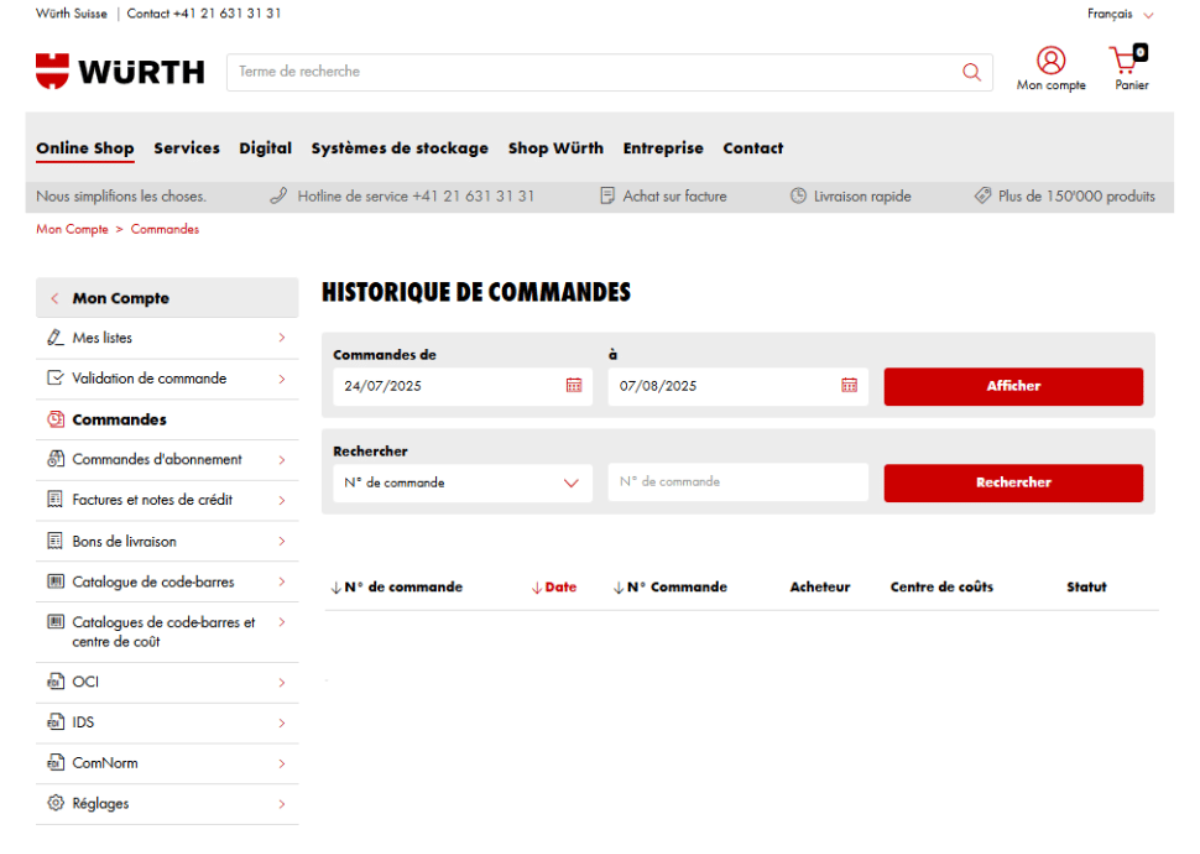Click Catalogues de code-barres et centre icon

(55, 622)
